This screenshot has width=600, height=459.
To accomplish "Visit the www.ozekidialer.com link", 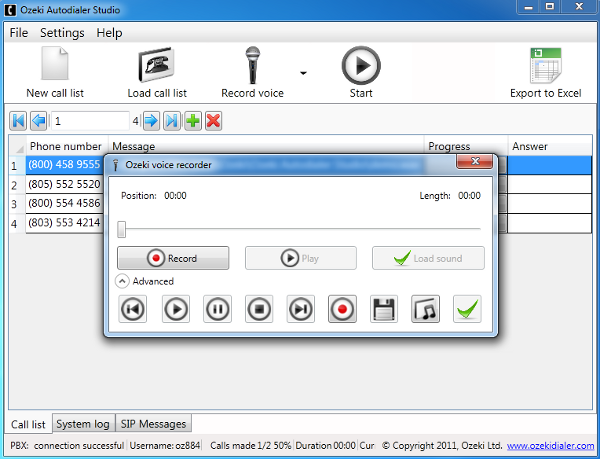I will tap(550, 445).
